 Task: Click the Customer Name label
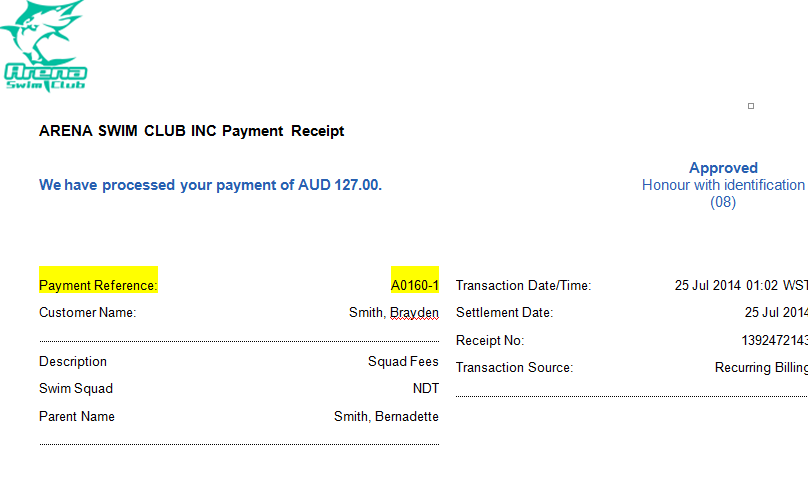(x=87, y=313)
